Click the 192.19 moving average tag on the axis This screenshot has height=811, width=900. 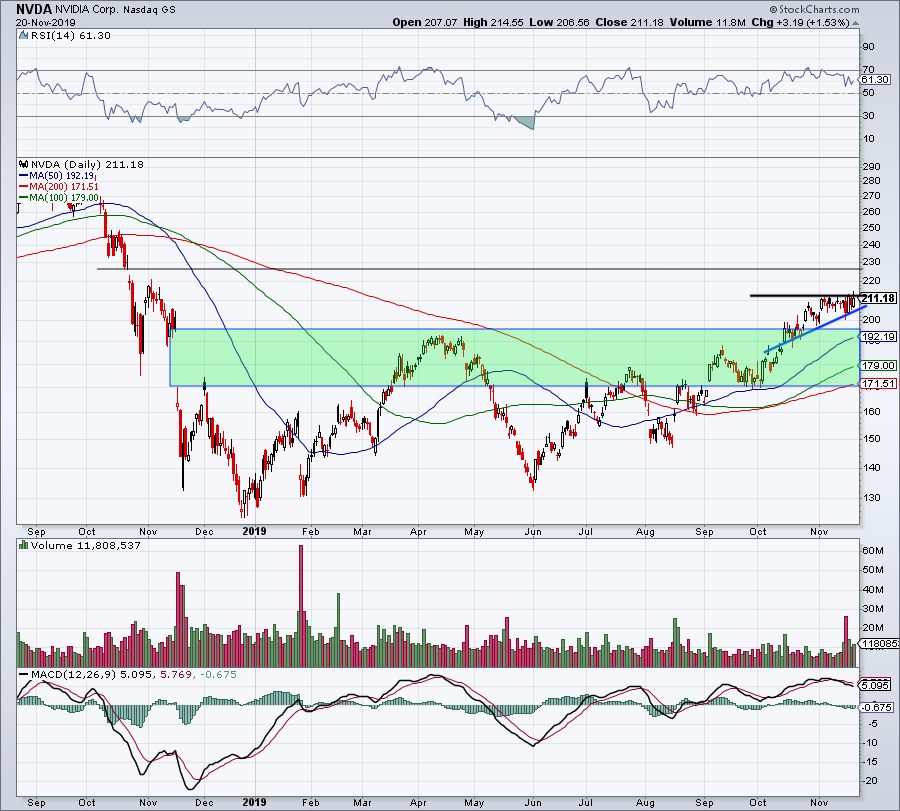(x=878, y=337)
